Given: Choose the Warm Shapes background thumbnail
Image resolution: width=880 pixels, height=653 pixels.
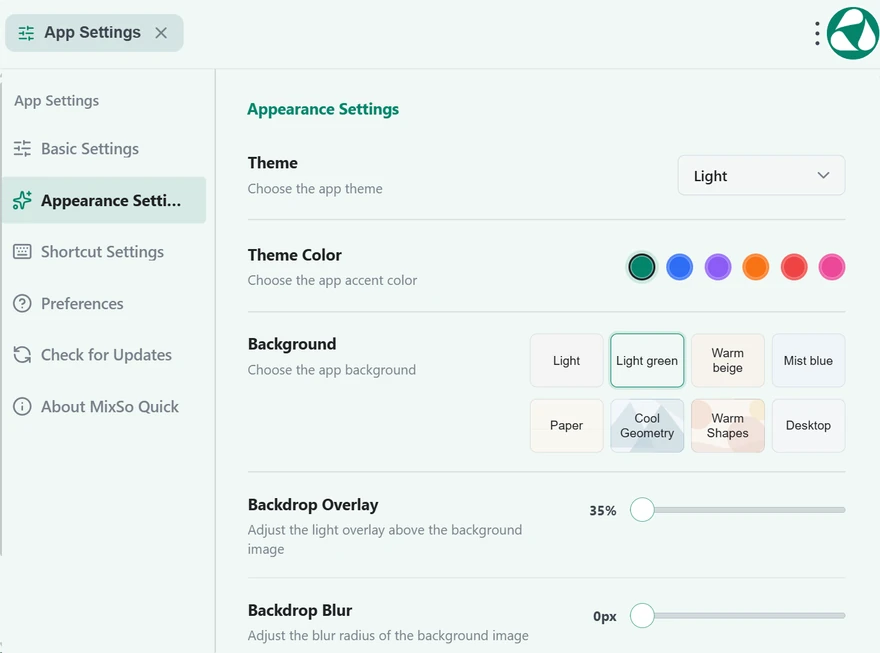Looking at the screenshot, I should coord(728,426).
